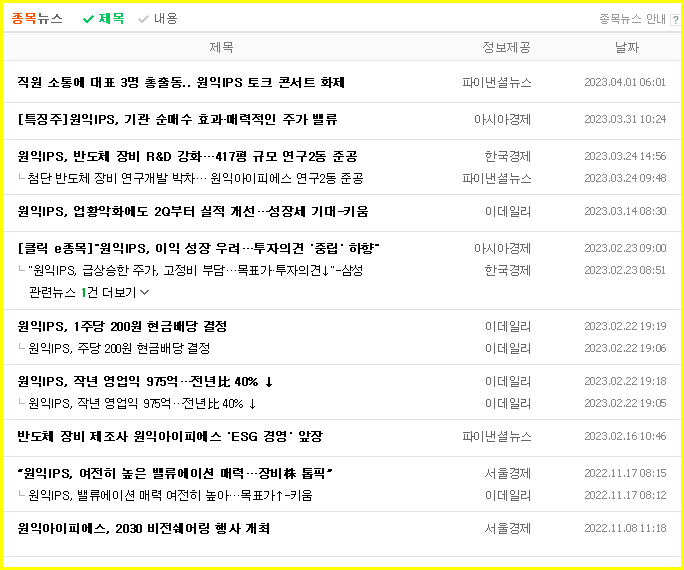Open article [클릭 e종목] 원익IPS, 이익 성장 우려
Screen dimensions: 684x570
198,248
